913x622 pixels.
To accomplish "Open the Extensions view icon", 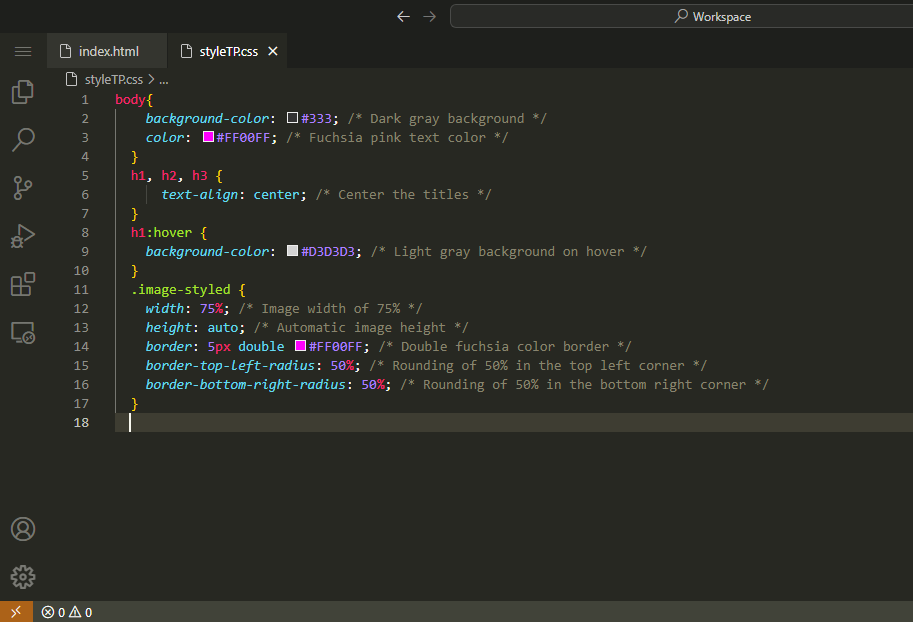I will pyautogui.click(x=22, y=284).
